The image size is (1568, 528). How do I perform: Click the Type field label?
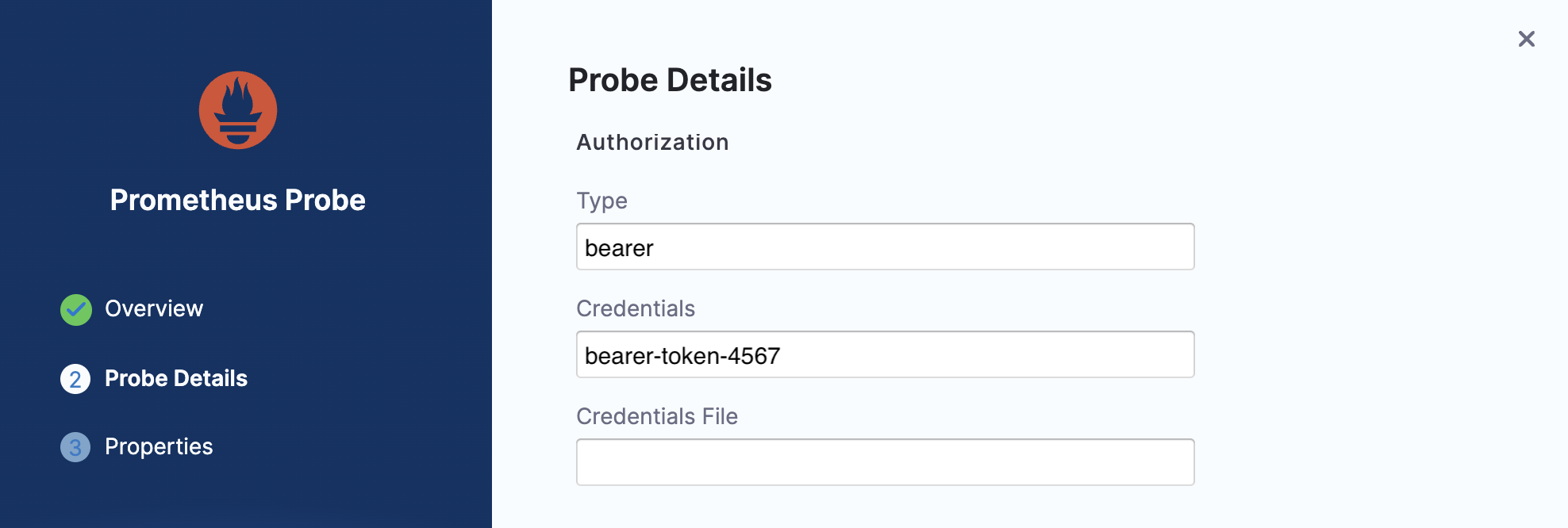click(x=601, y=201)
